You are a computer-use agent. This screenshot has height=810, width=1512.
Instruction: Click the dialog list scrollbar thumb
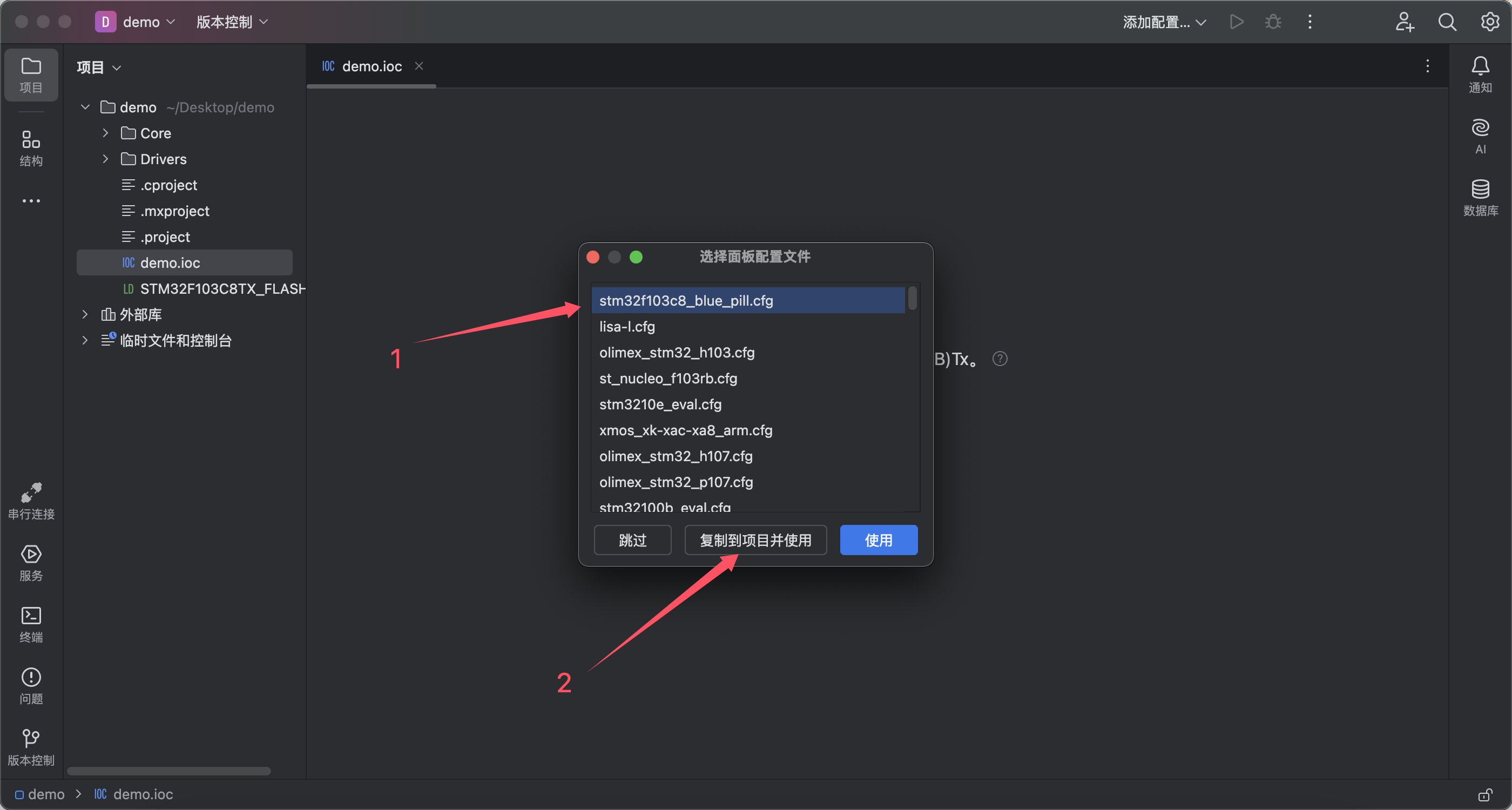pyautogui.click(x=912, y=298)
